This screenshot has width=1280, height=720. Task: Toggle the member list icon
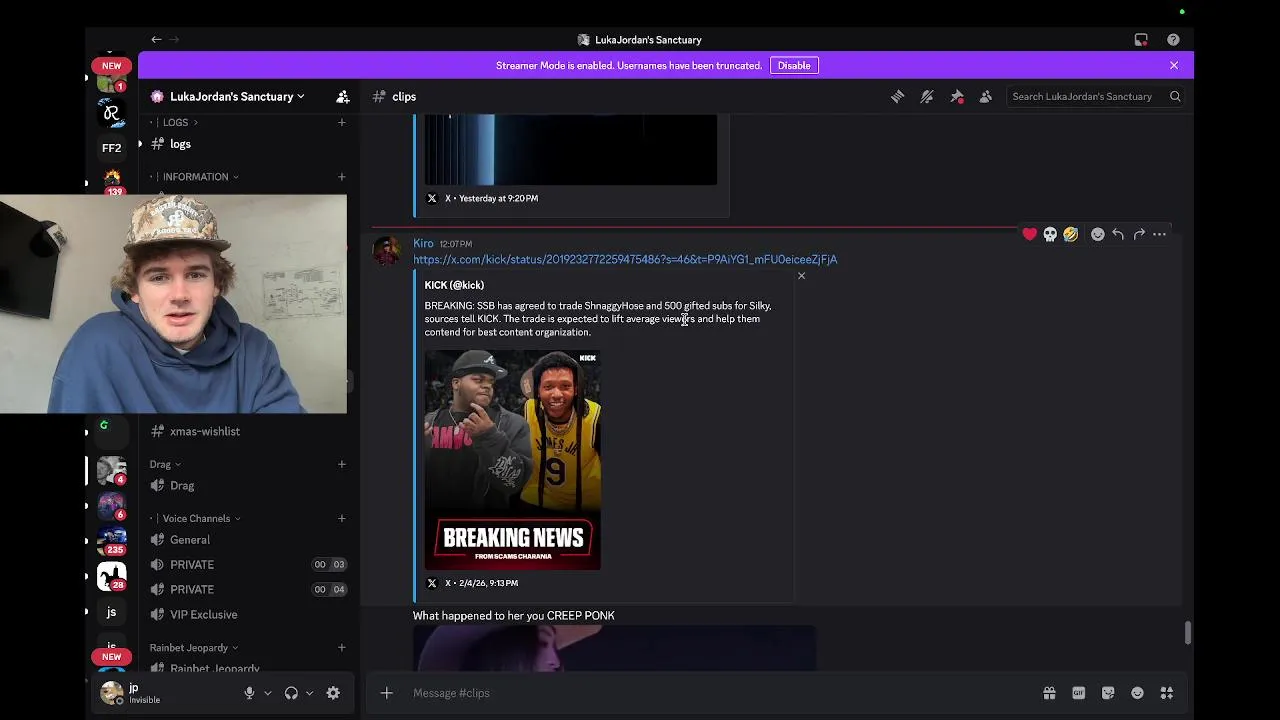[986, 97]
